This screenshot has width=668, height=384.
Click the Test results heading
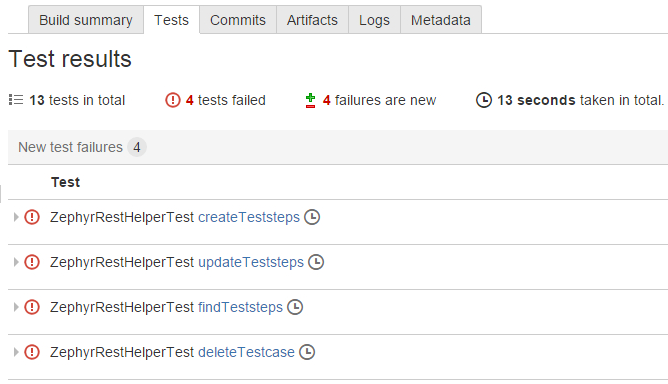[70, 59]
